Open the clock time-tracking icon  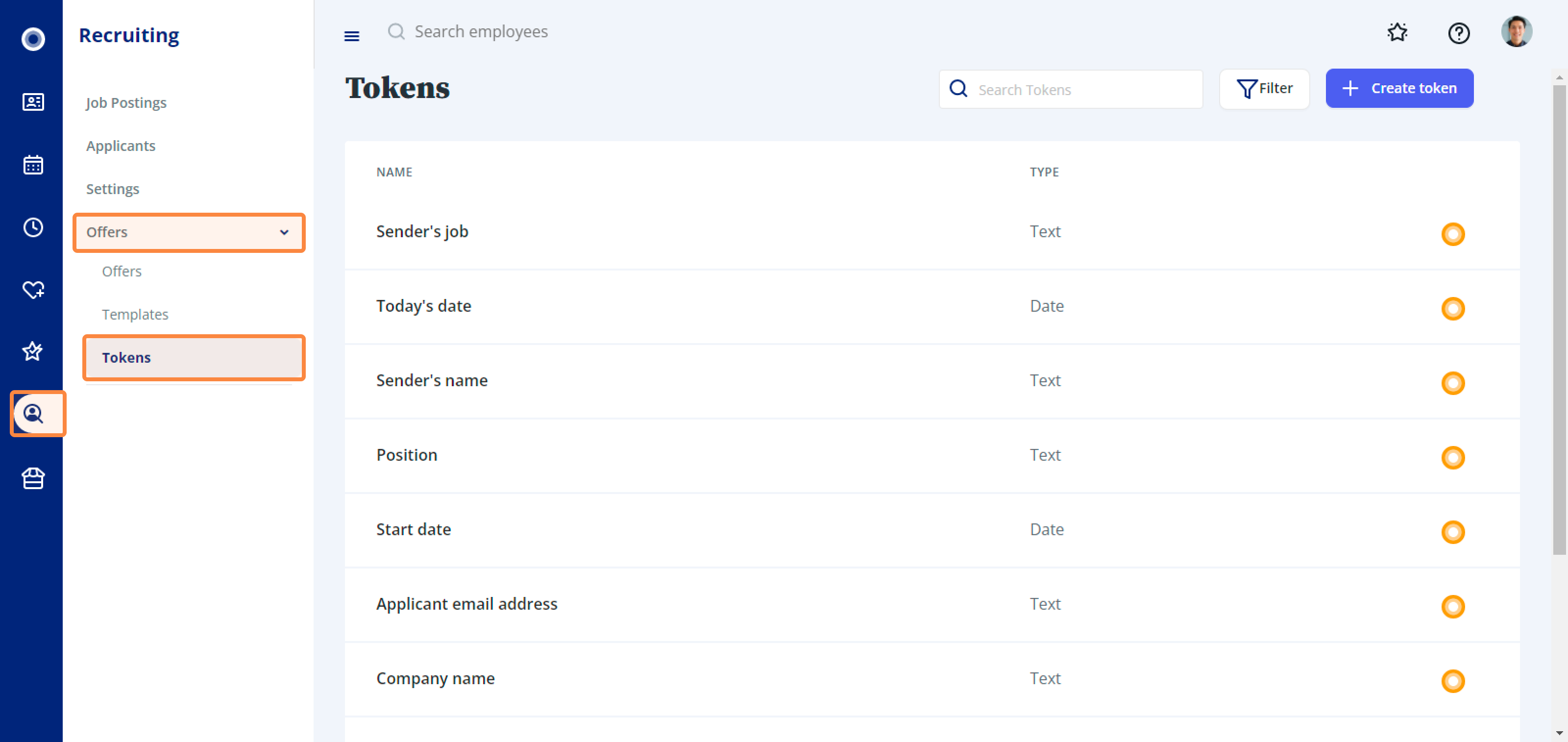point(33,227)
